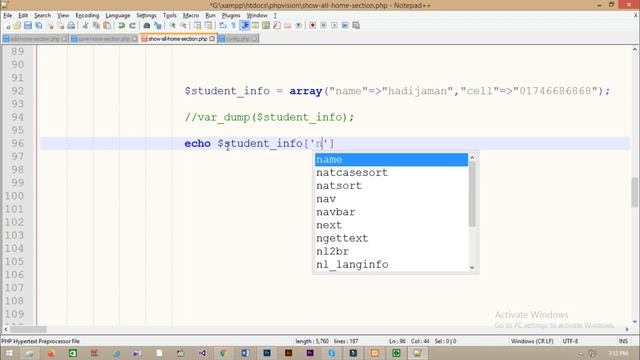Play back the recorded macro icon
This screenshot has height=360, width=640.
point(334,25)
